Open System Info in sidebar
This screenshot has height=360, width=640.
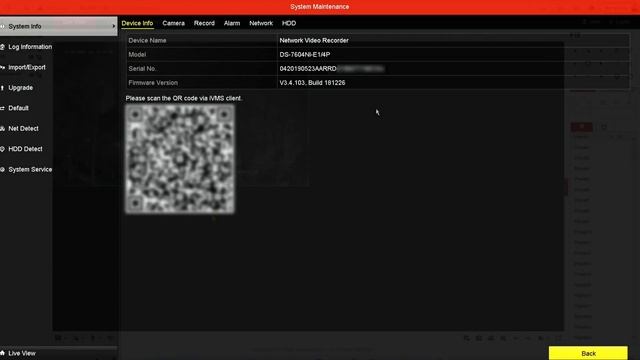[58, 26]
